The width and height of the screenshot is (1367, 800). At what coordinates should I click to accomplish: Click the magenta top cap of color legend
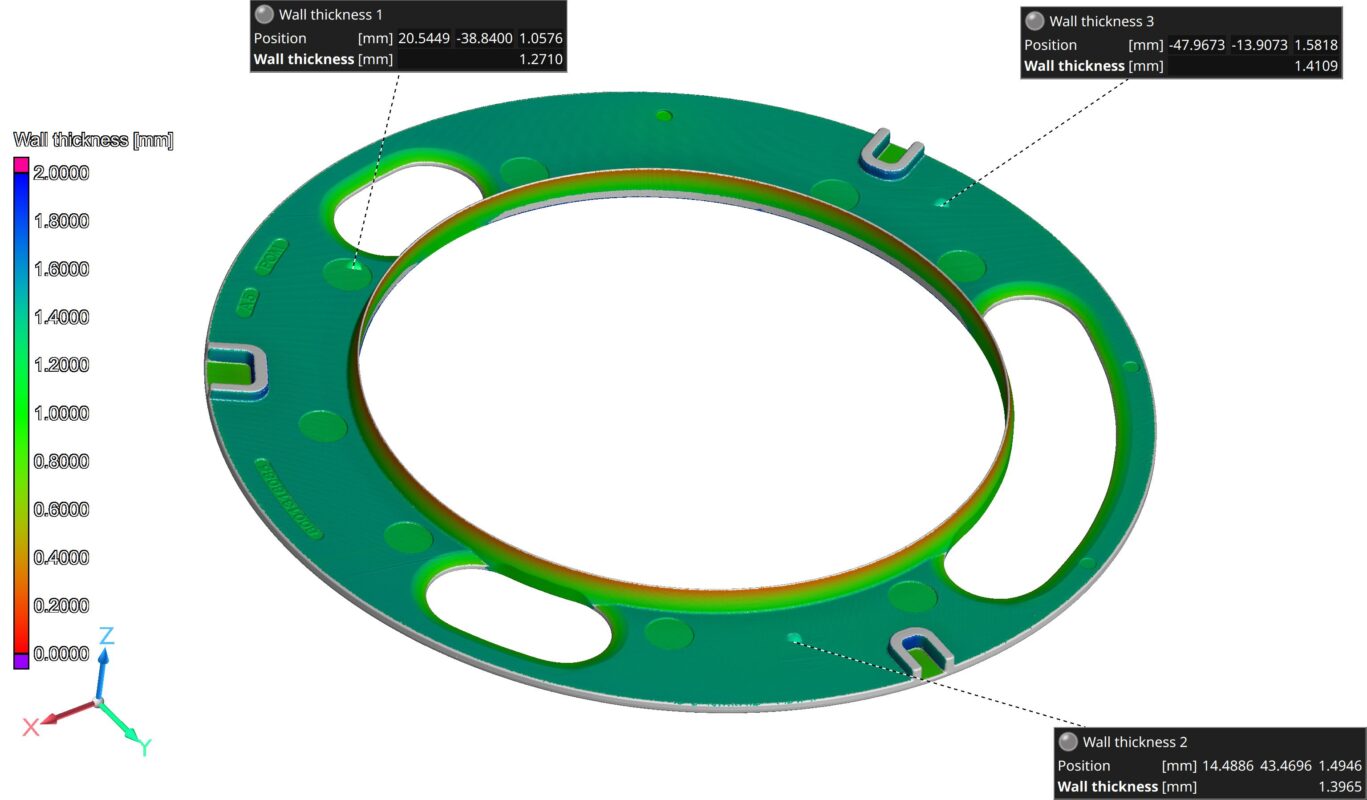click(x=21, y=164)
